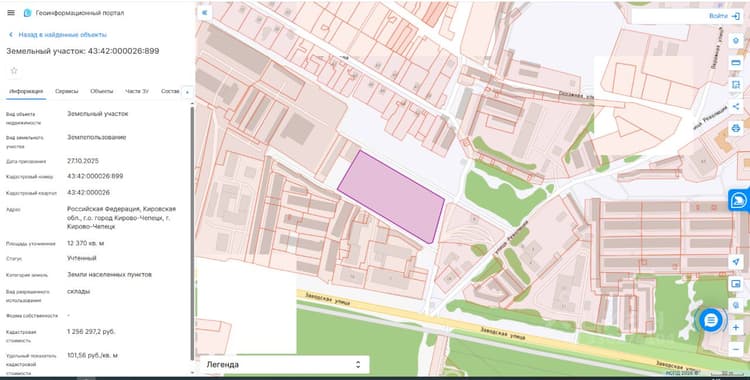750x380 pixels.
Task: Switch to the Сервисы tab
Action: pos(66,91)
